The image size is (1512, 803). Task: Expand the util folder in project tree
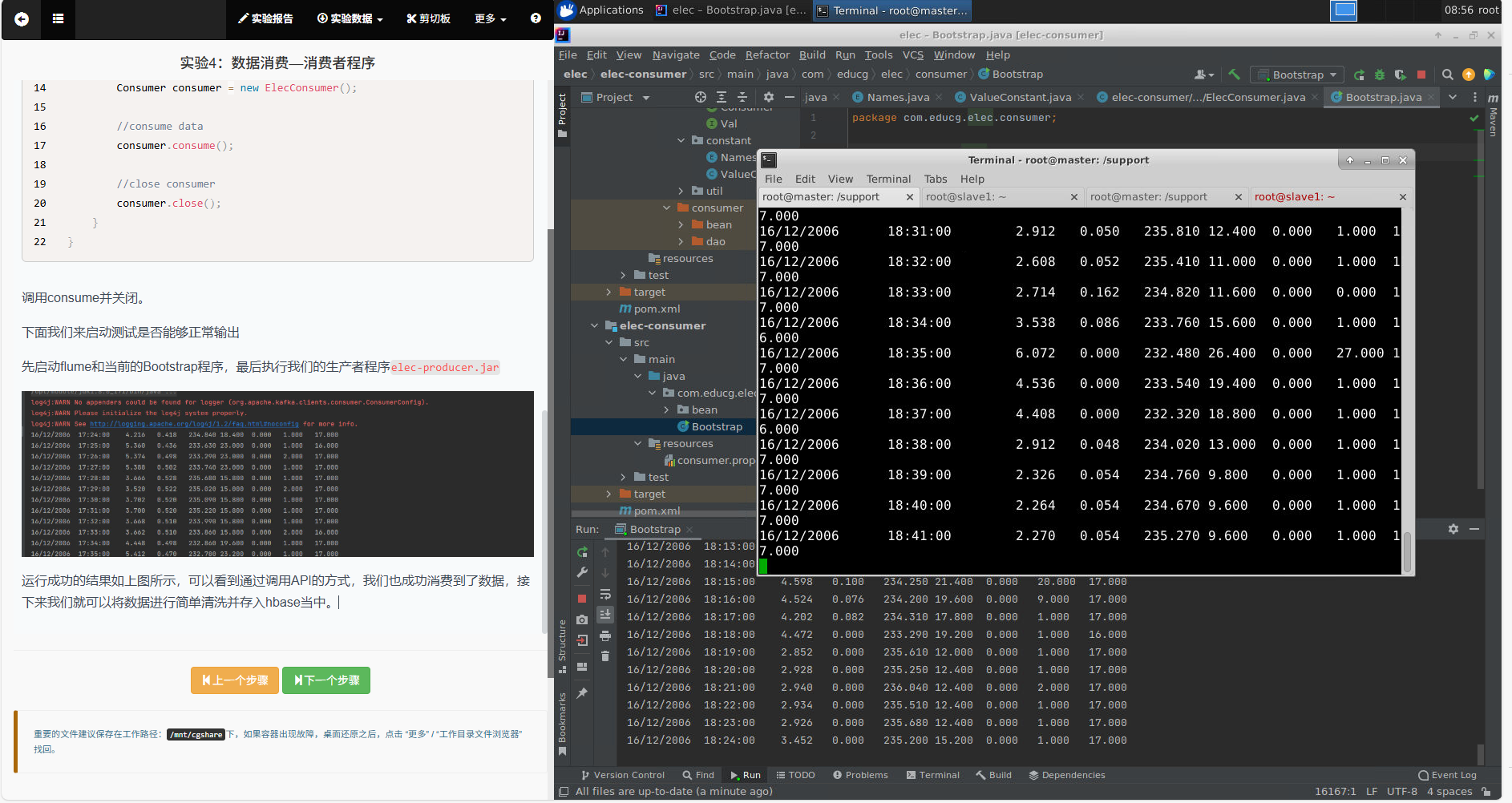pos(681,191)
